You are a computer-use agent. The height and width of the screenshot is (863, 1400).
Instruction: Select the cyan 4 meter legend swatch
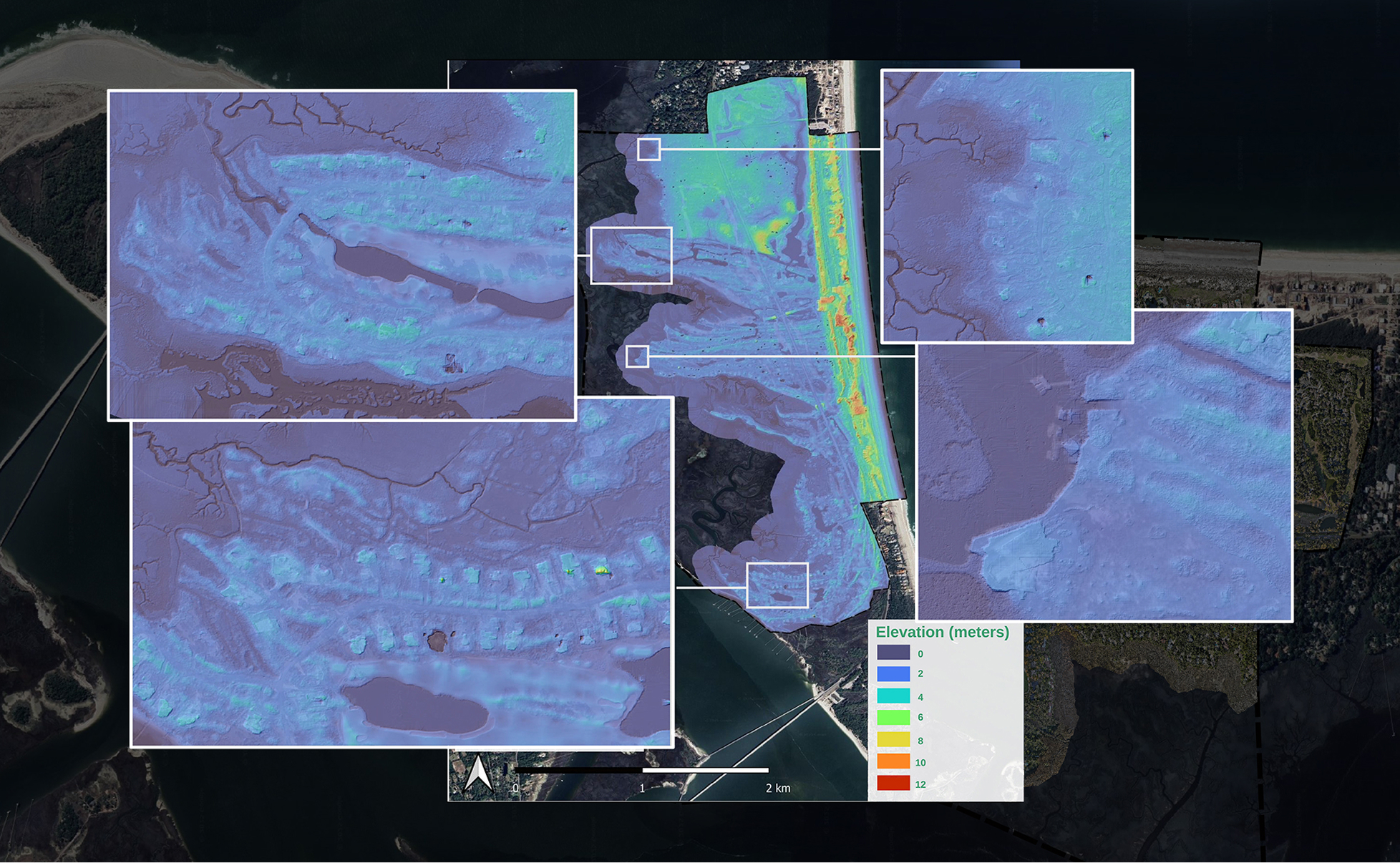coord(893,696)
